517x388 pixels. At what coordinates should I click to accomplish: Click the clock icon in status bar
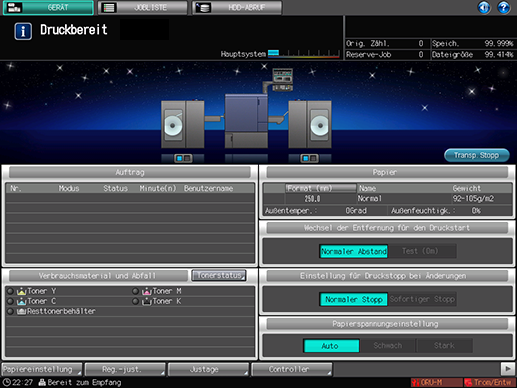click(x=6, y=382)
